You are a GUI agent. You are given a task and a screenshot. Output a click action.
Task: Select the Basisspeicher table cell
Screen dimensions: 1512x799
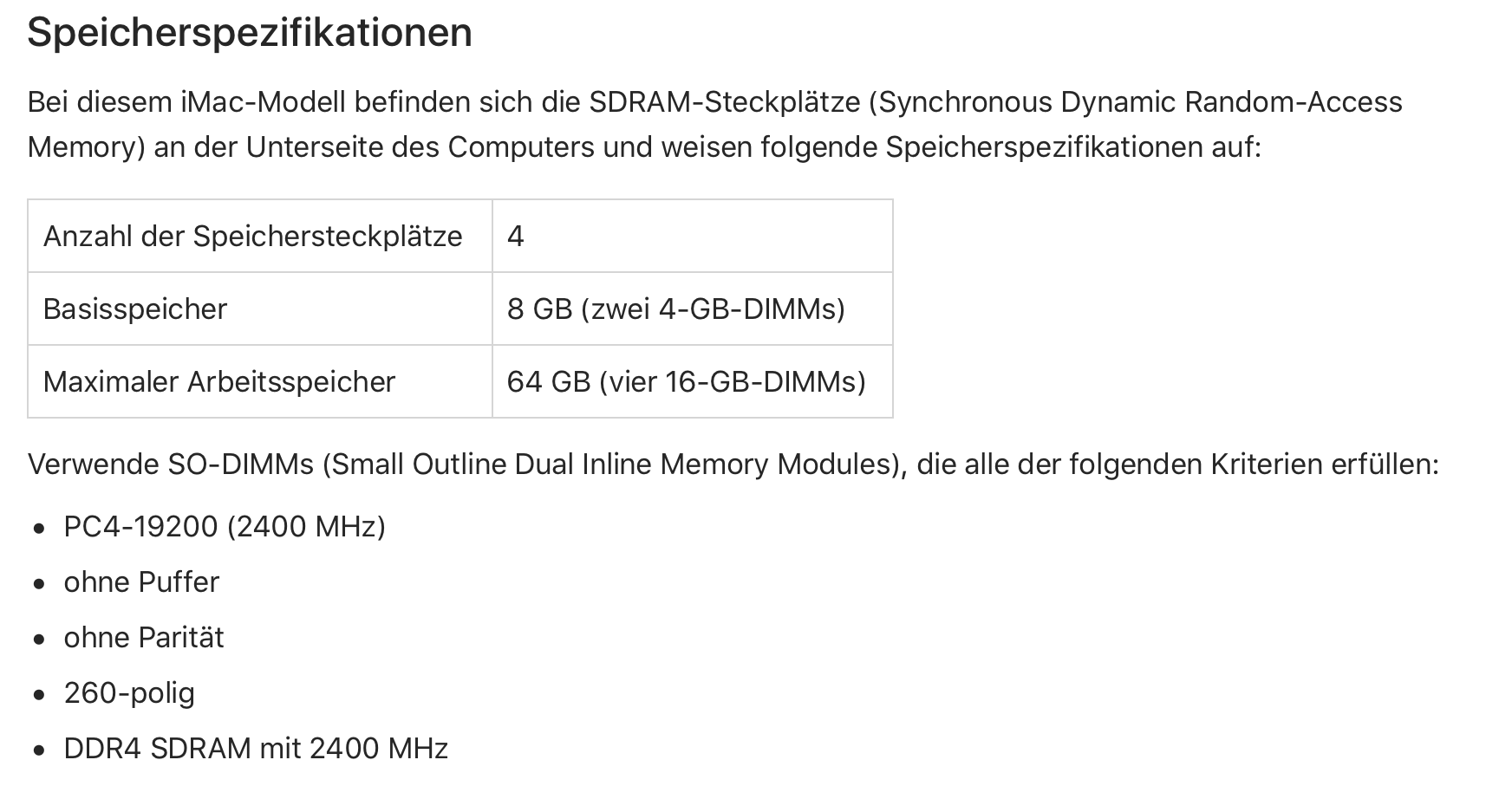[135, 309]
